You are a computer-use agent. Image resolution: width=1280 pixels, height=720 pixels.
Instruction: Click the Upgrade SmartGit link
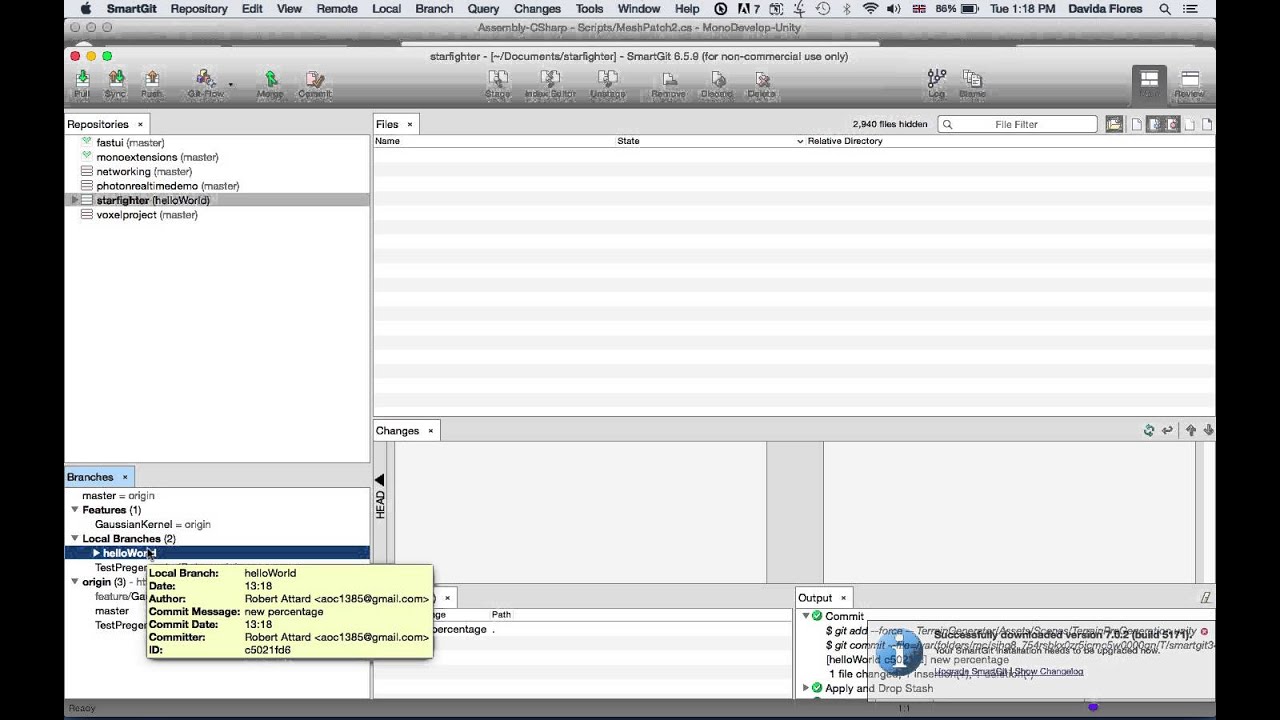tap(971, 671)
